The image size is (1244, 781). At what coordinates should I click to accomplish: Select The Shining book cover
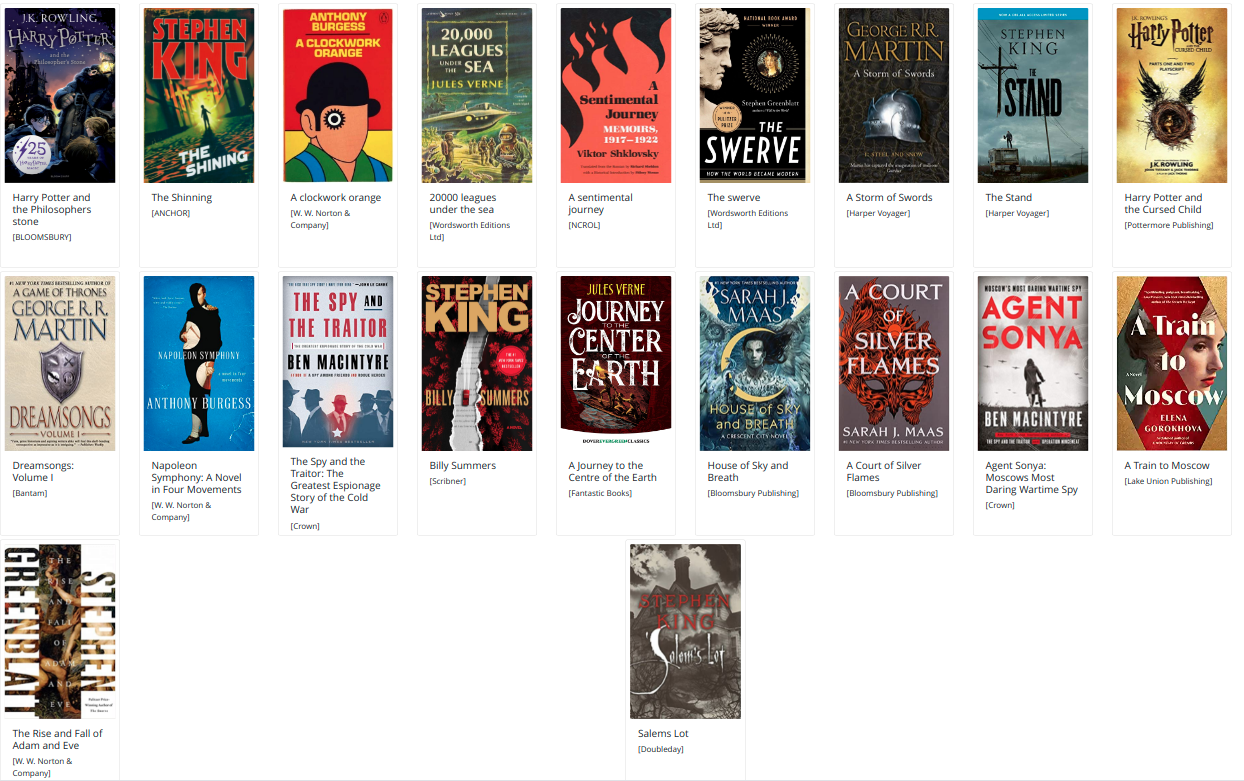coord(199,95)
